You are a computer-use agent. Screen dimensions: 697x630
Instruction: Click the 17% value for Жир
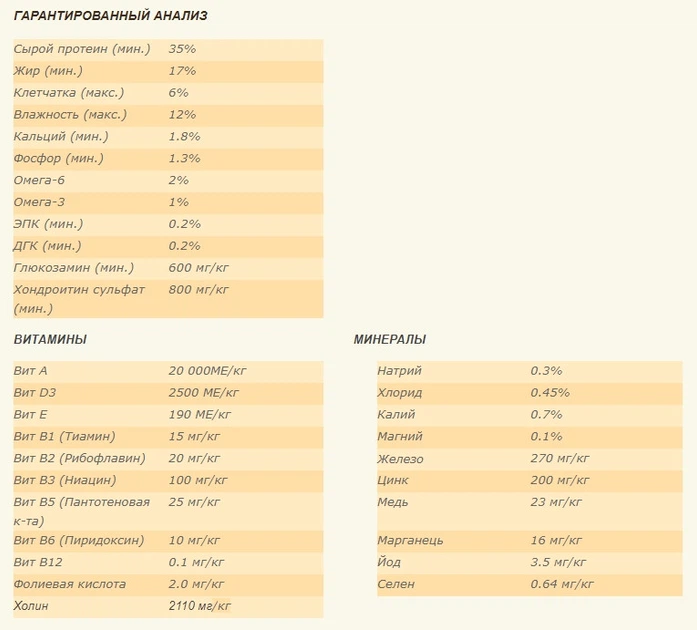(182, 71)
